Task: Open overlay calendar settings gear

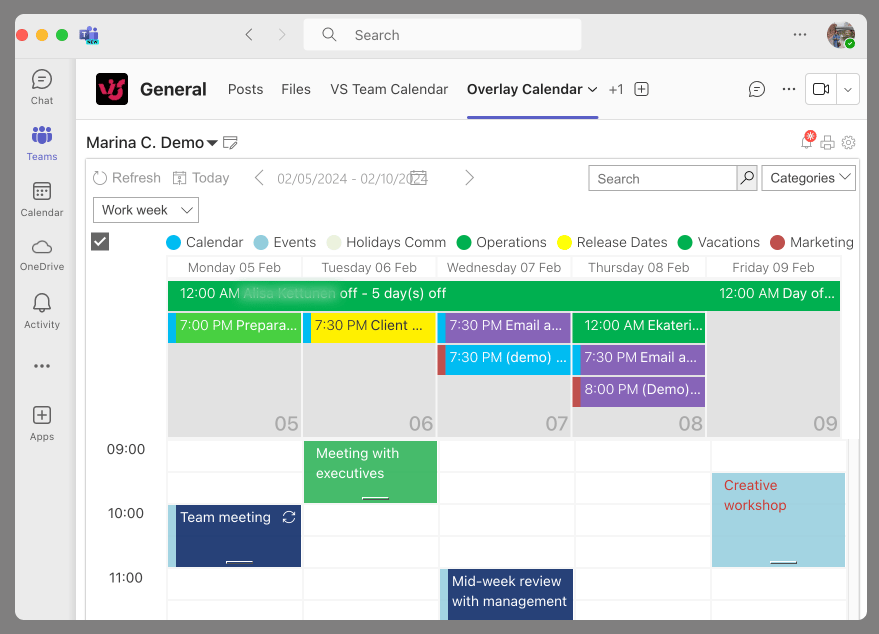Action: coord(849,142)
